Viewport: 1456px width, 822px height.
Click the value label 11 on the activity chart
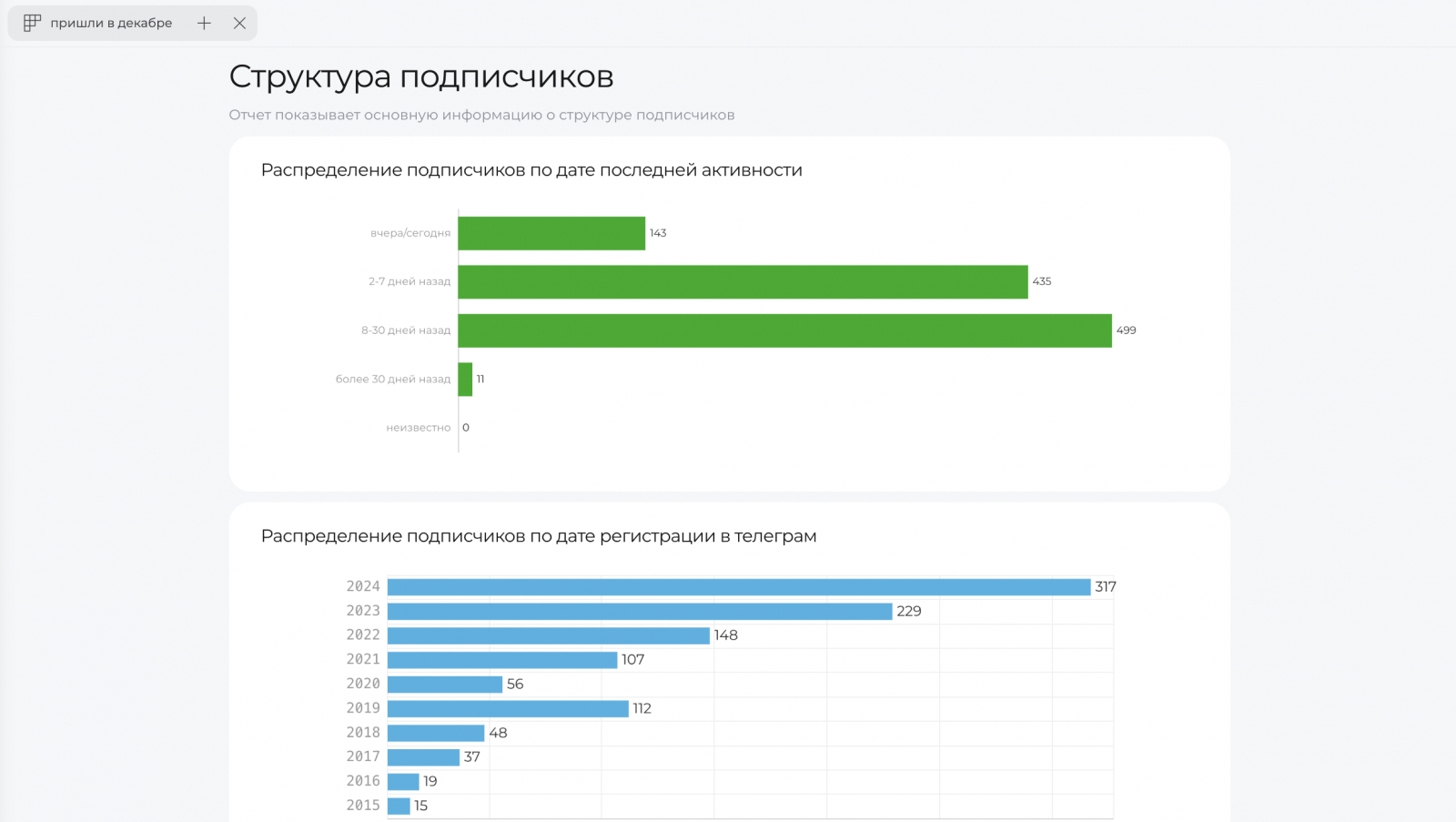(x=480, y=380)
